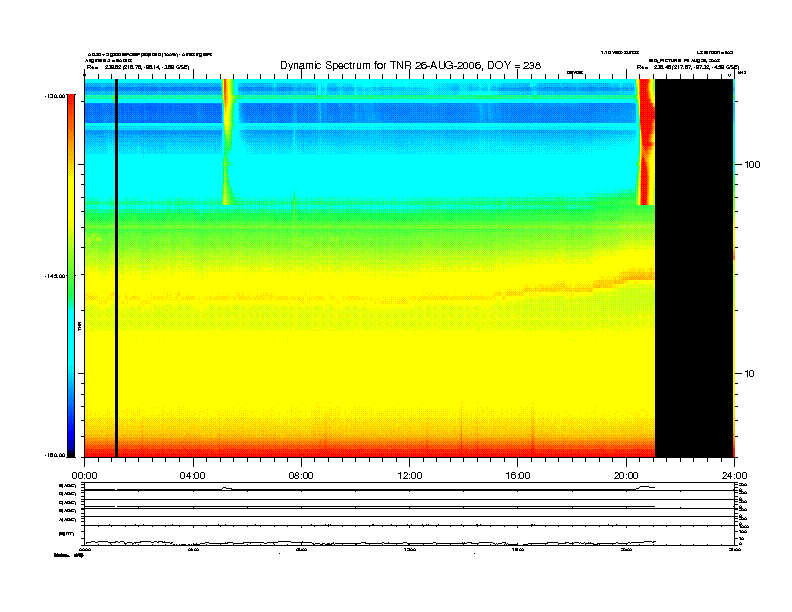Click the 20:00 time axis label

tap(626, 476)
